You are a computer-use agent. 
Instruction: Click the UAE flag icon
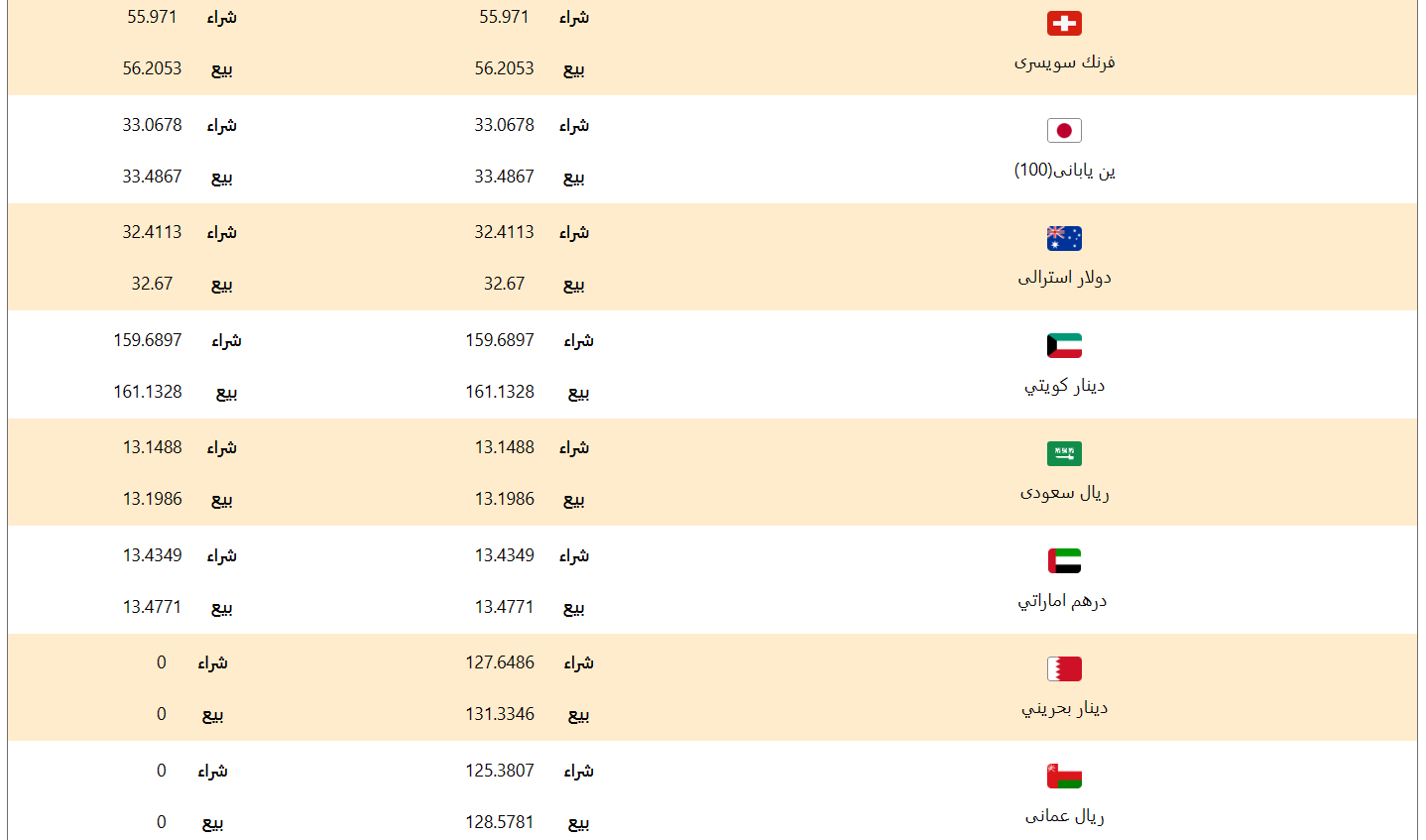[1064, 561]
